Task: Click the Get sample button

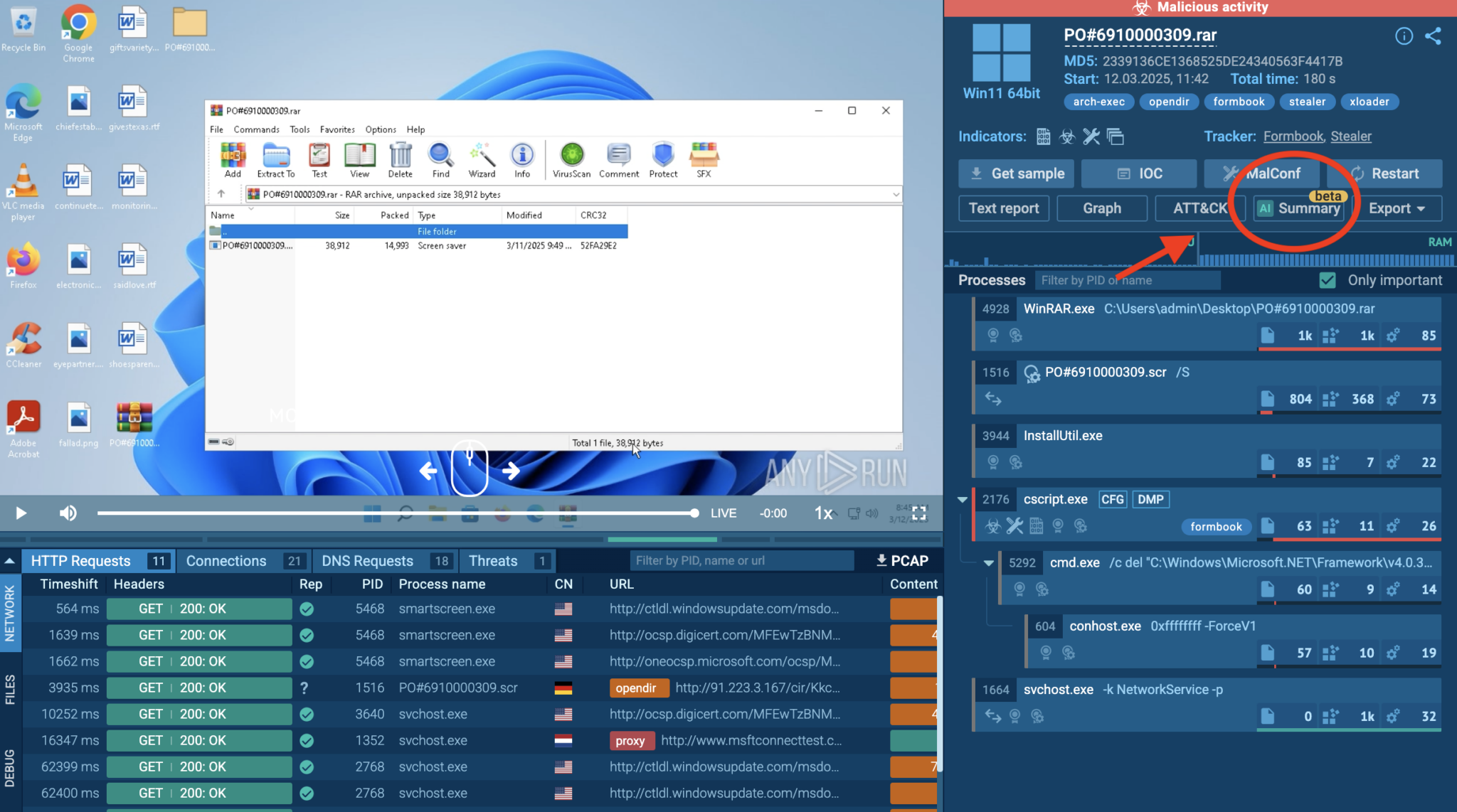Action: (1016, 173)
